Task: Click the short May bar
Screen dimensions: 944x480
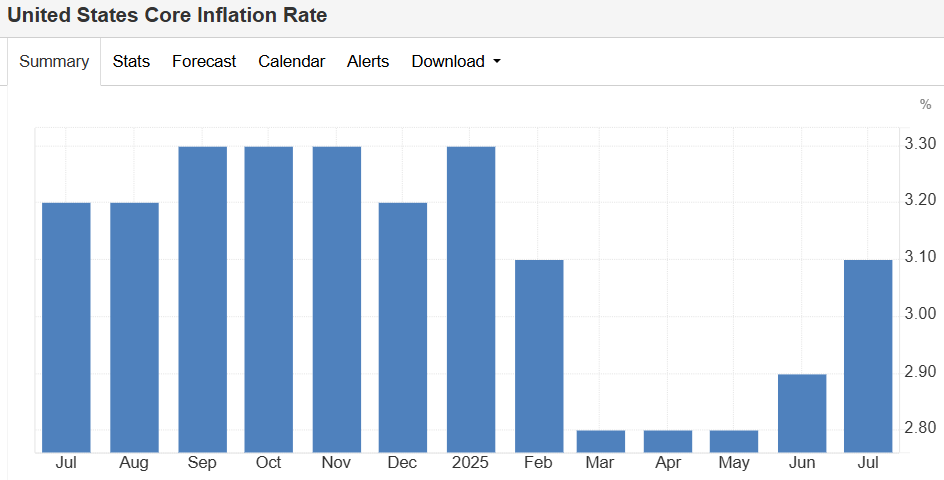Action: [734, 441]
